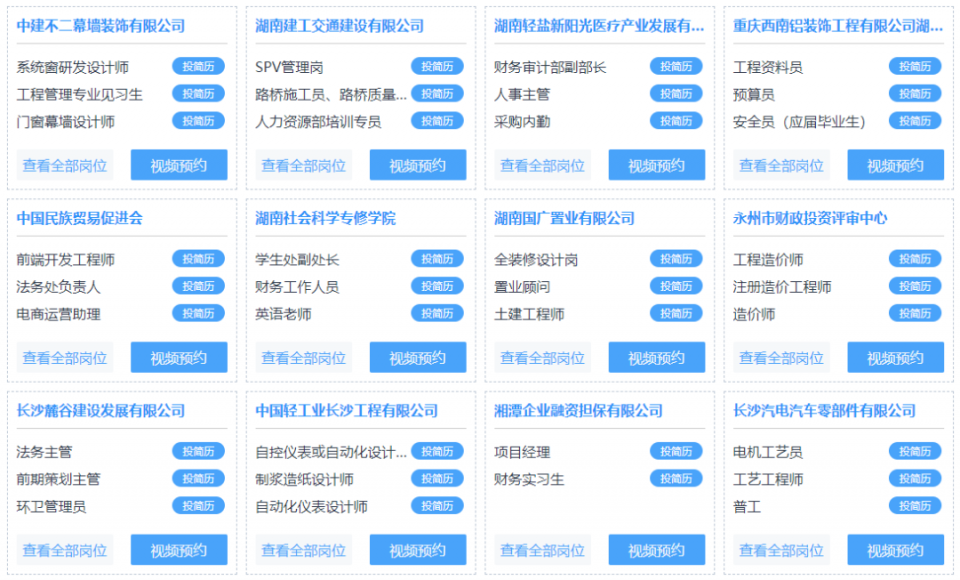View all positions at 长沙汽电汽车零部件
This screenshot has width=960, height=580.
(781, 550)
